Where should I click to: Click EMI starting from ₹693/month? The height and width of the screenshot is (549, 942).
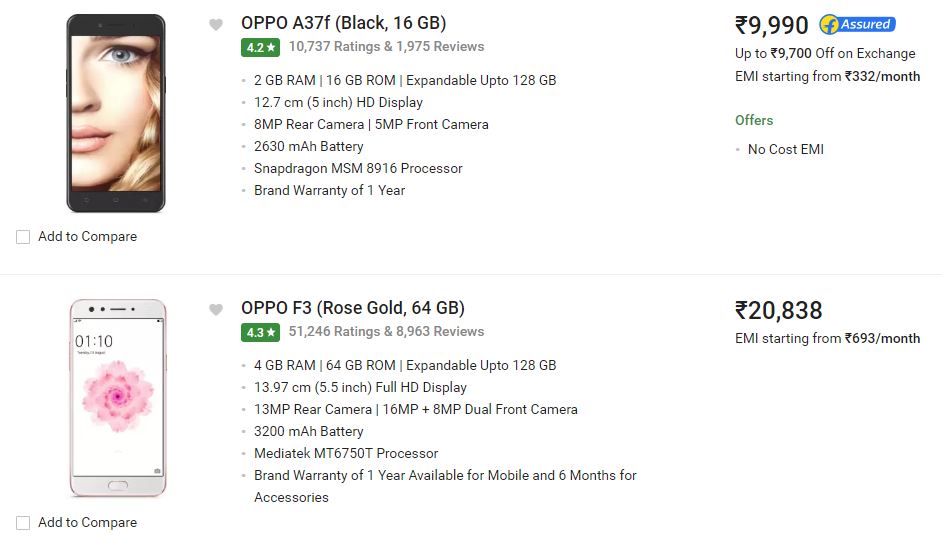tap(827, 338)
